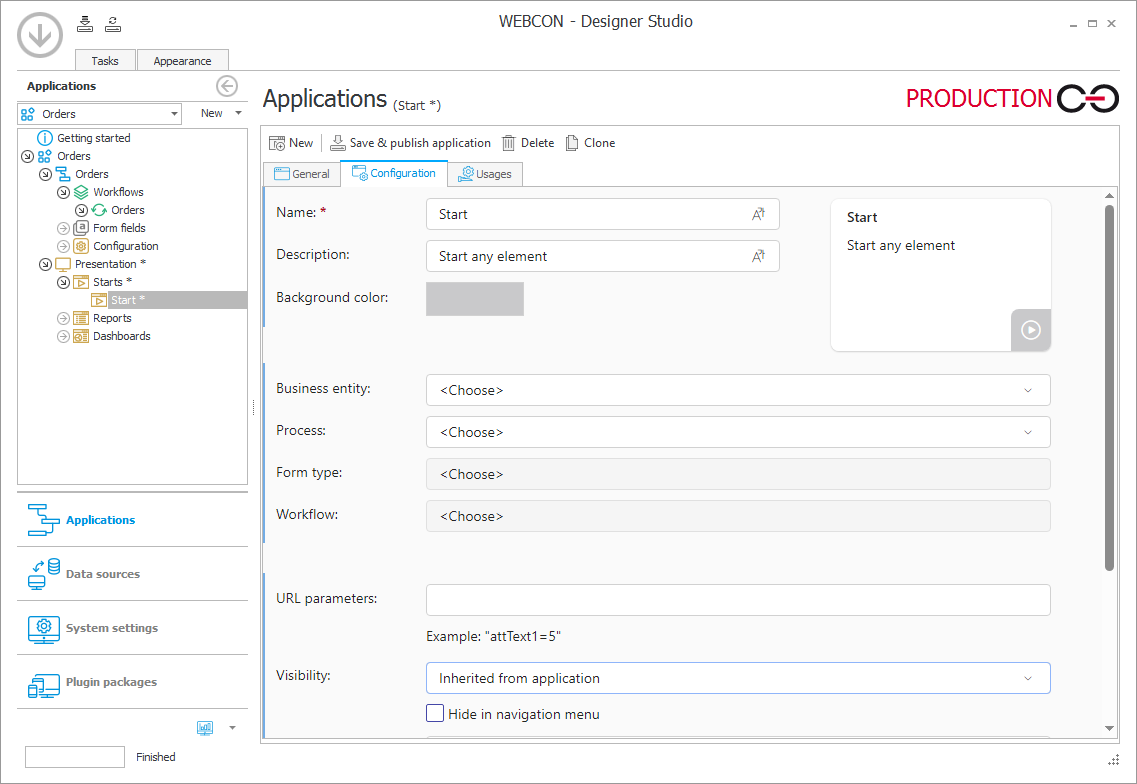Screen dimensions: 1137x784
Task: Select the Orders workflow under Workflows
Action: coord(128,210)
